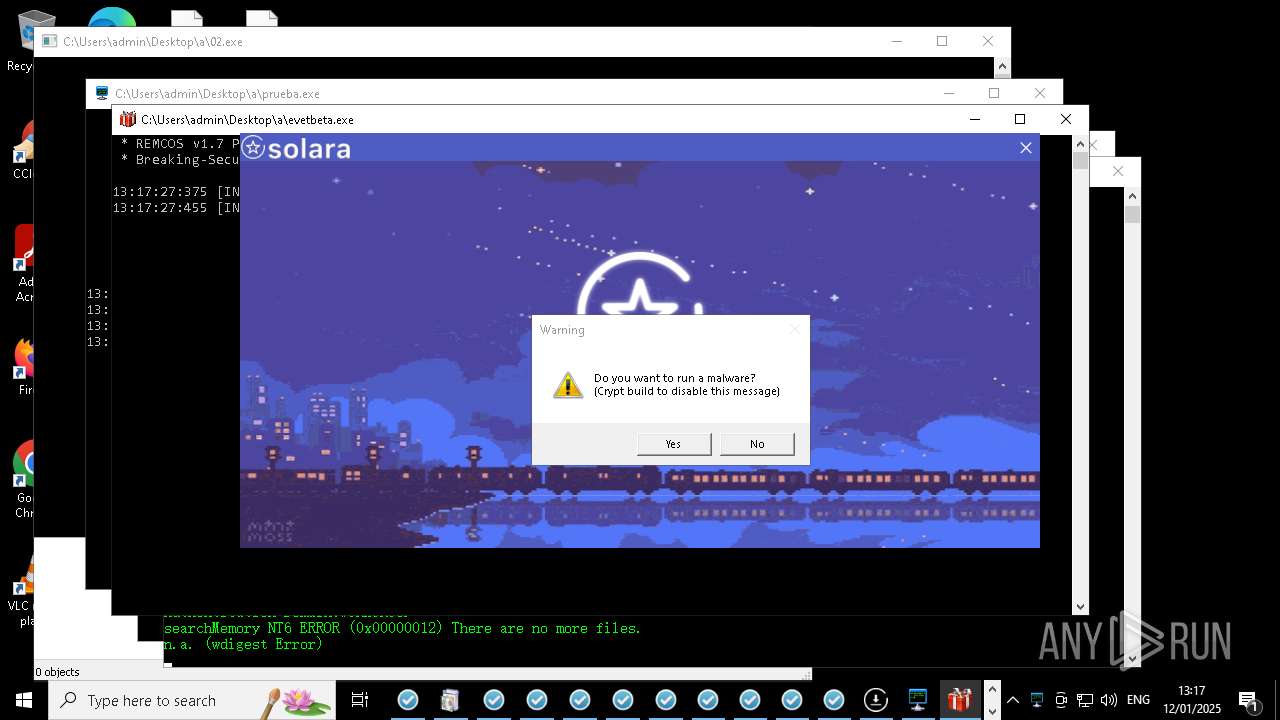This screenshot has height=720, width=1280.
Task: Maximize the prueba.exe window
Action: click(x=994, y=93)
